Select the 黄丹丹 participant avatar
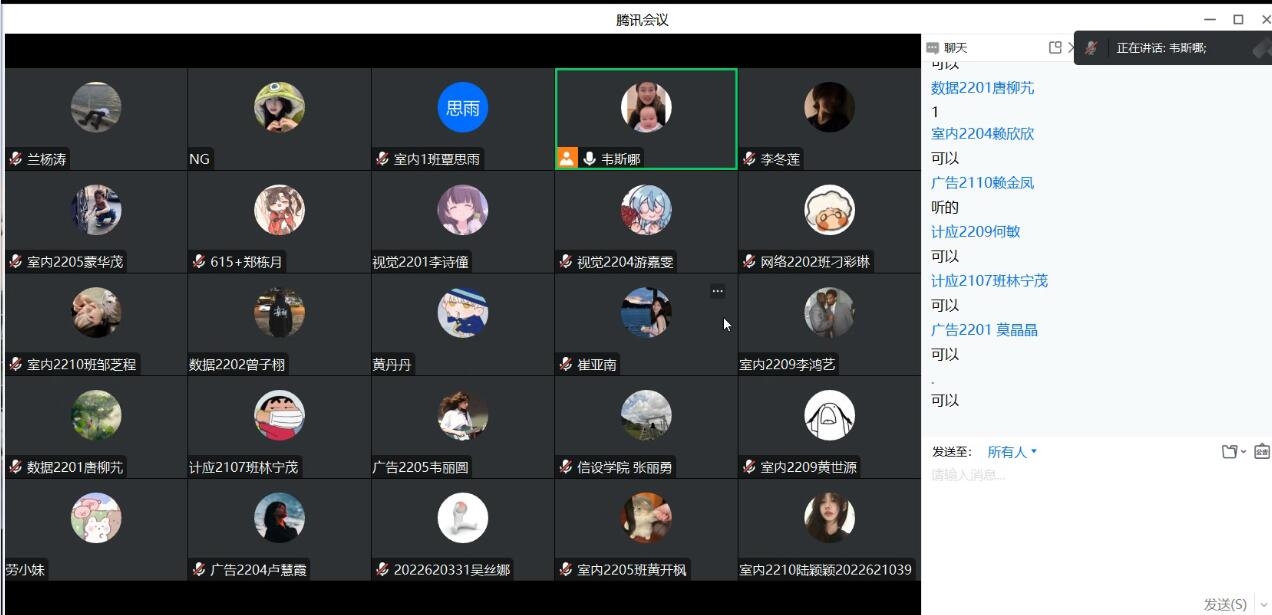Image resolution: width=1272 pixels, height=615 pixels. tap(463, 312)
